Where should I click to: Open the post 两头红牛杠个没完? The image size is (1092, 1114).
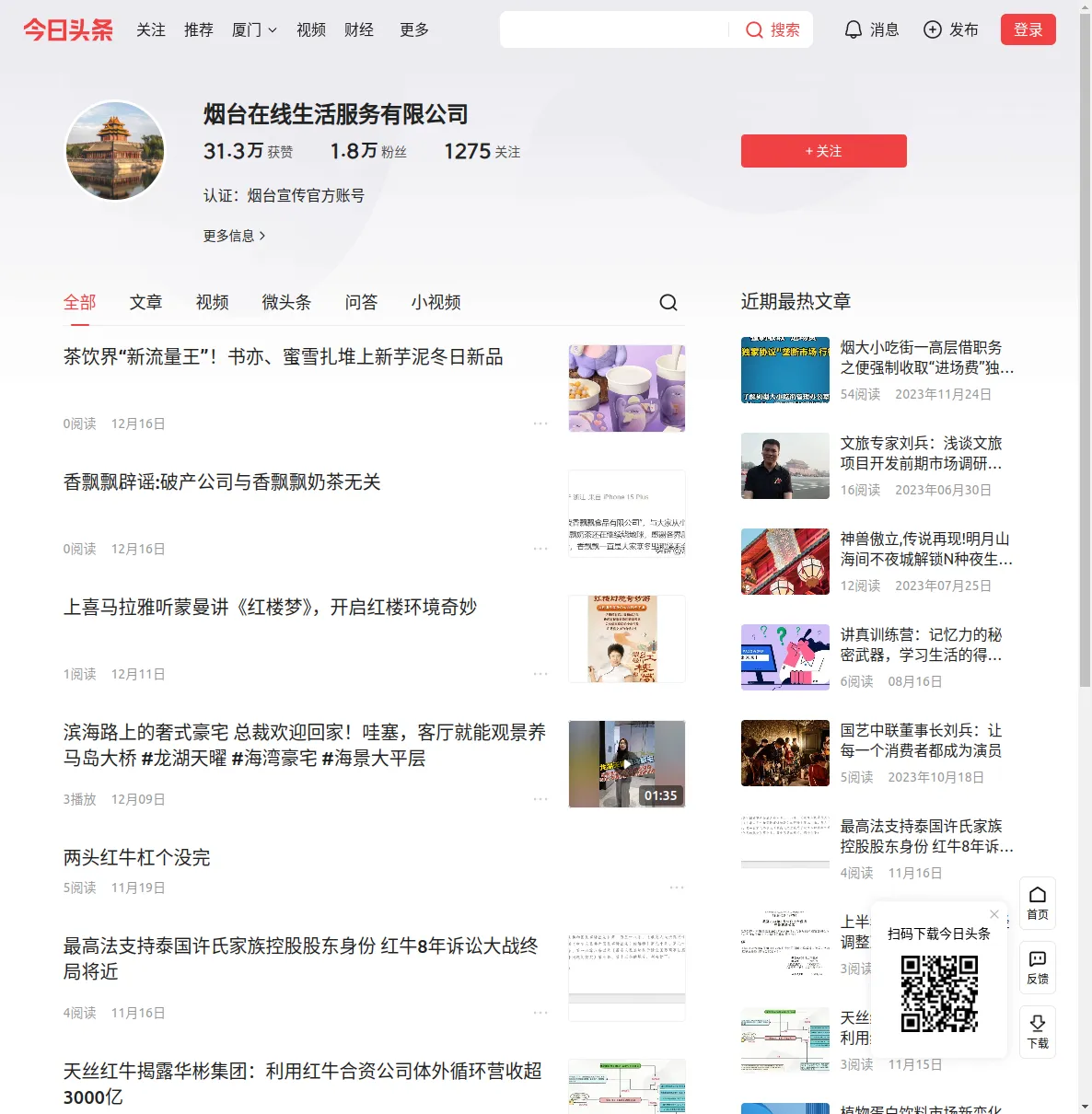point(136,858)
